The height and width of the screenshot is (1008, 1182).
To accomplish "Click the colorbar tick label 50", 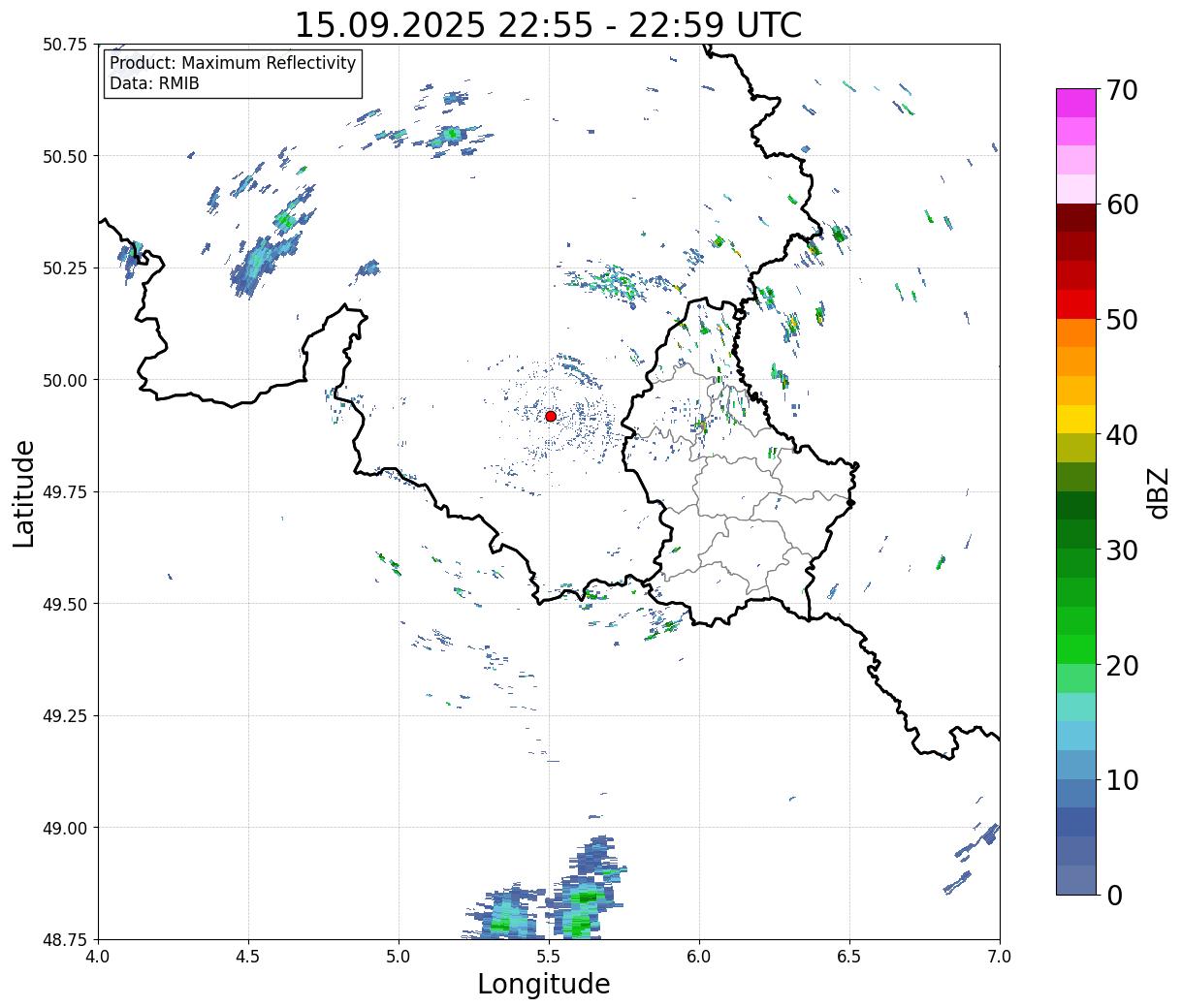I will [x=1122, y=320].
